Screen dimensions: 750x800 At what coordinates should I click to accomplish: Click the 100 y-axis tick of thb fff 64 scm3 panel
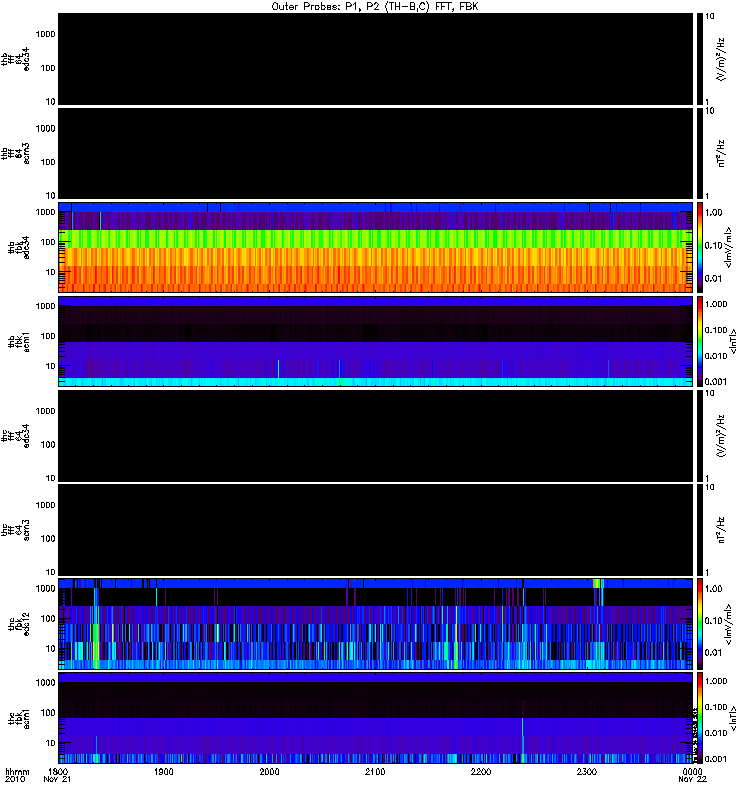pyautogui.click(x=47, y=162)
